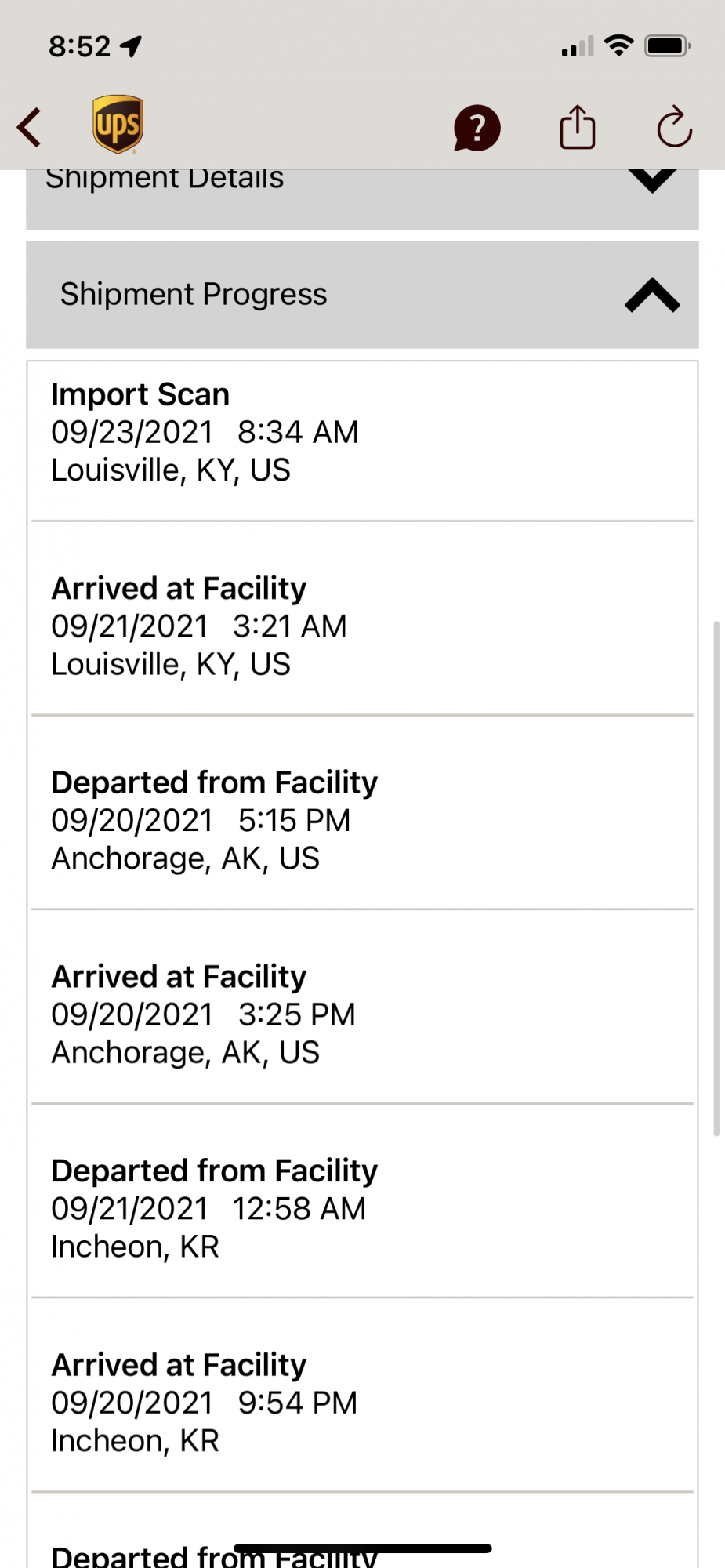Select Departed from Facility Incheon entry
Screen dimensions: 725x1568
tap(362, 1208)
